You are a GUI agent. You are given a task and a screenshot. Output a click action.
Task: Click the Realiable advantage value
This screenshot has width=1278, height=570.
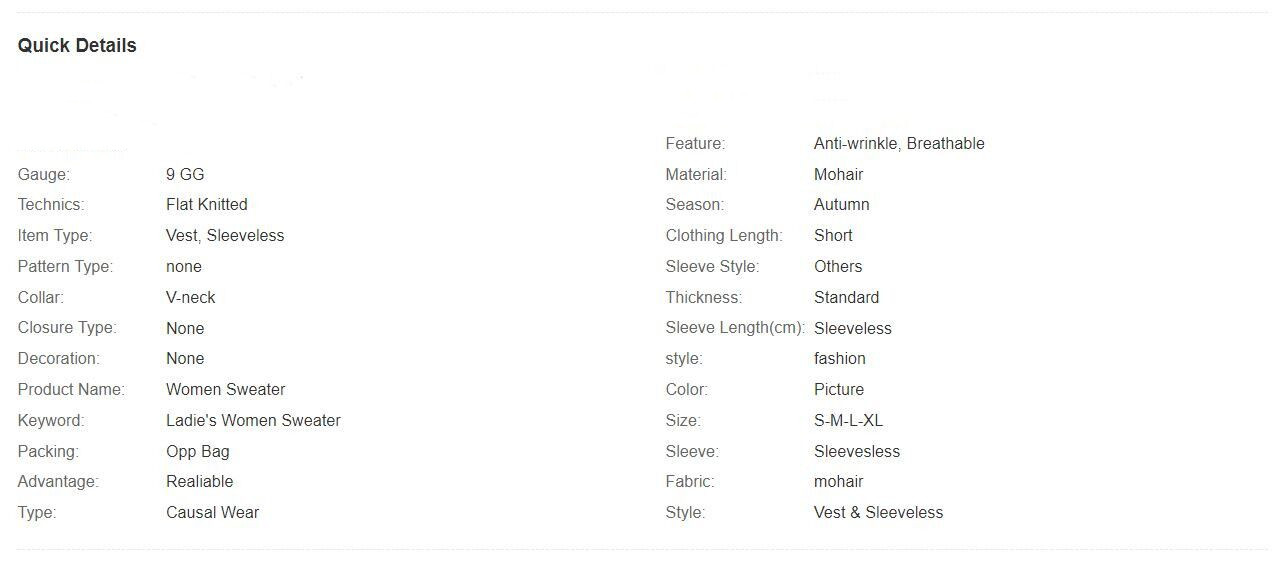(x=200, y=481)
